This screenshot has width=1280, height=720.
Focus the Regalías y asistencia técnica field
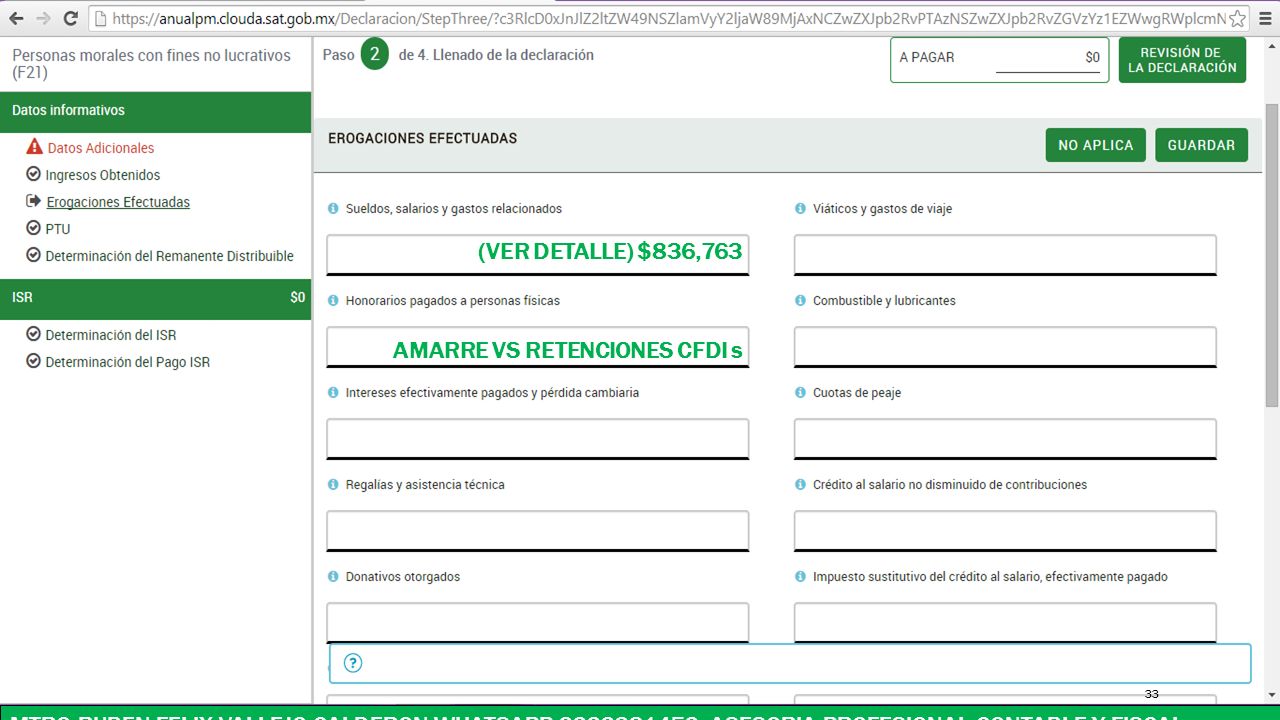[x=537, y=530]
